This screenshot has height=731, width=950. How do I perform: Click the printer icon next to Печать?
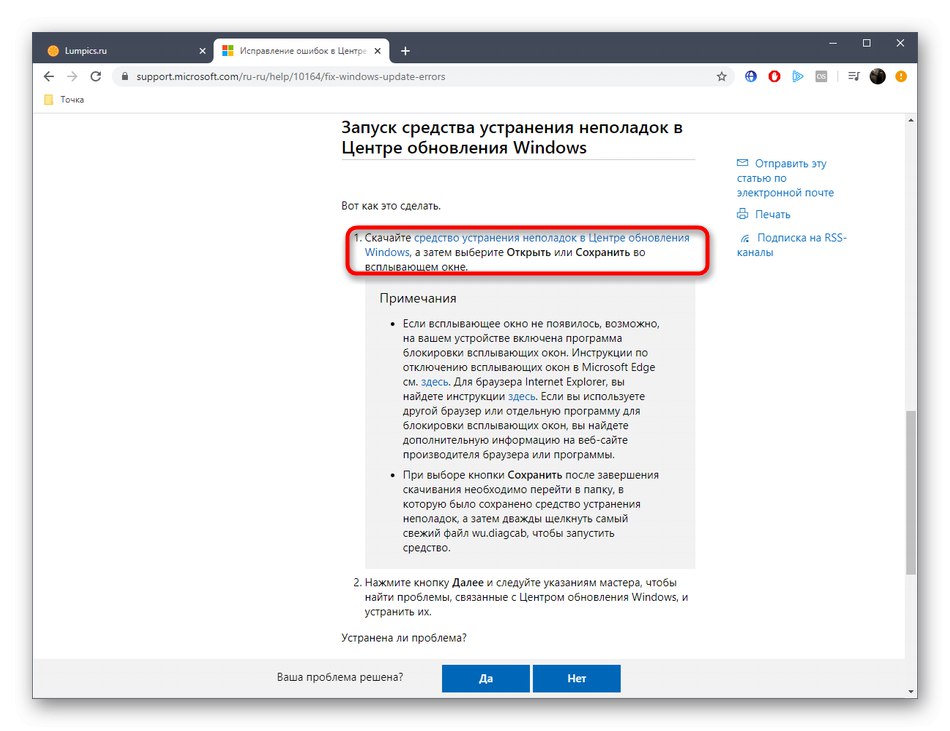click(742, 214)
